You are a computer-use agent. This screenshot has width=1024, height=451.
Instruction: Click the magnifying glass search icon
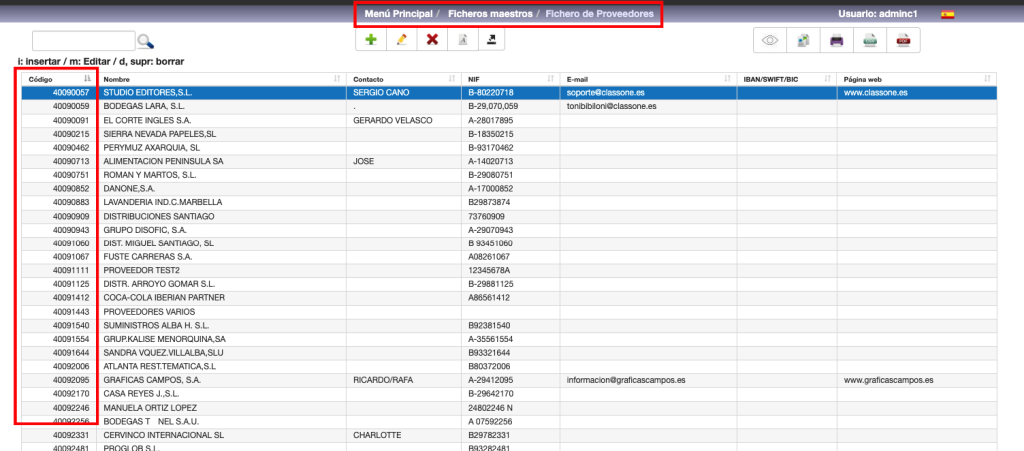click(x=146, y=41)
